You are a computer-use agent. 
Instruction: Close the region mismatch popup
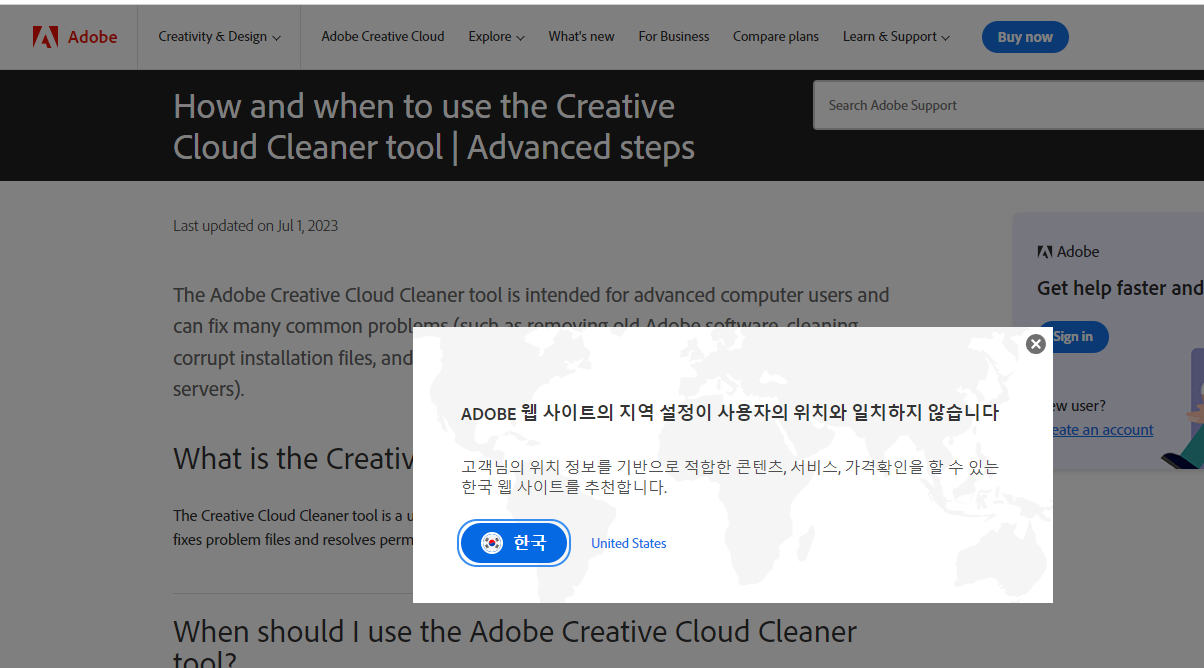pyautogui.click(x=1036, y=344)
